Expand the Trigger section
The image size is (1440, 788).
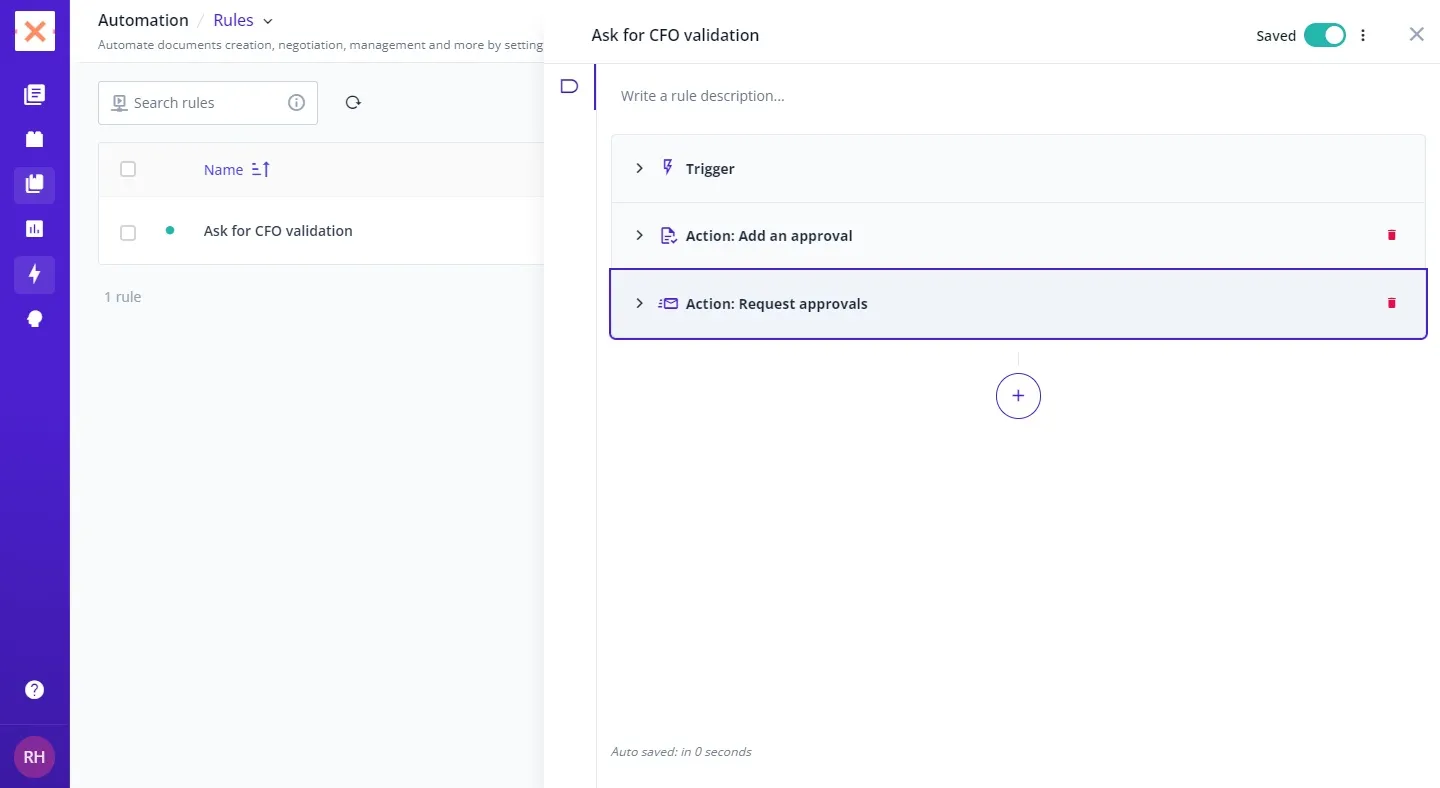click(x=640, y=169)
